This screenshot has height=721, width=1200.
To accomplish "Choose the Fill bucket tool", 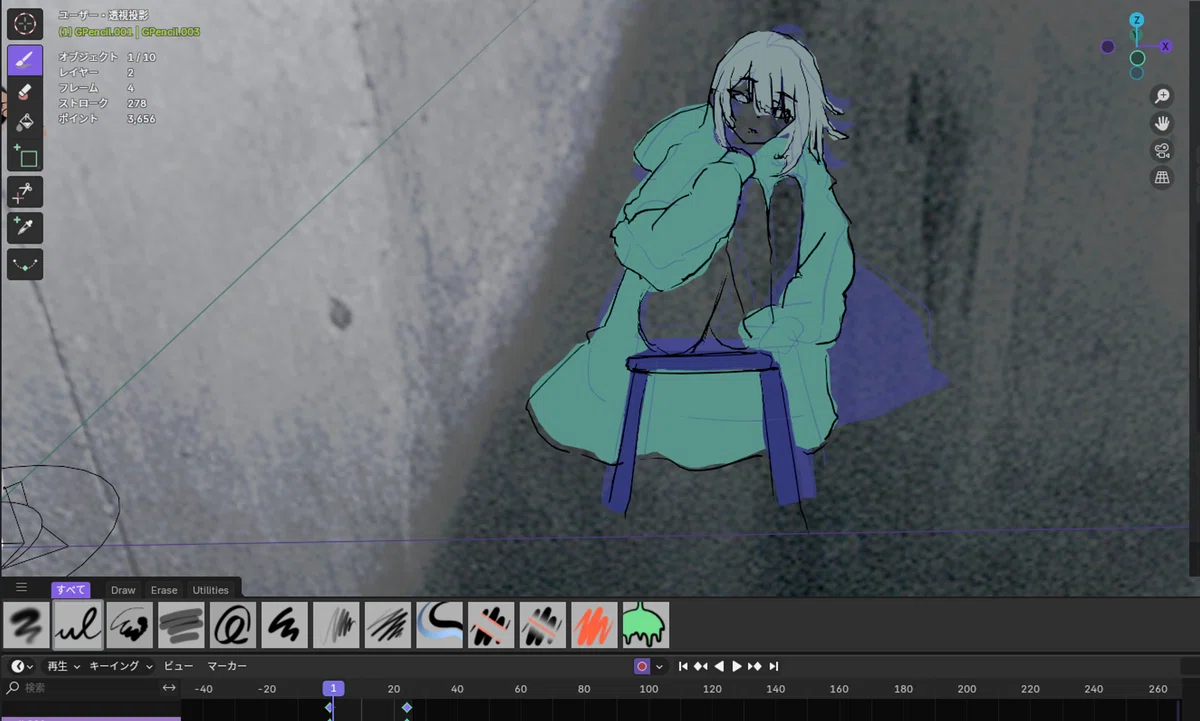I will 25,122.
